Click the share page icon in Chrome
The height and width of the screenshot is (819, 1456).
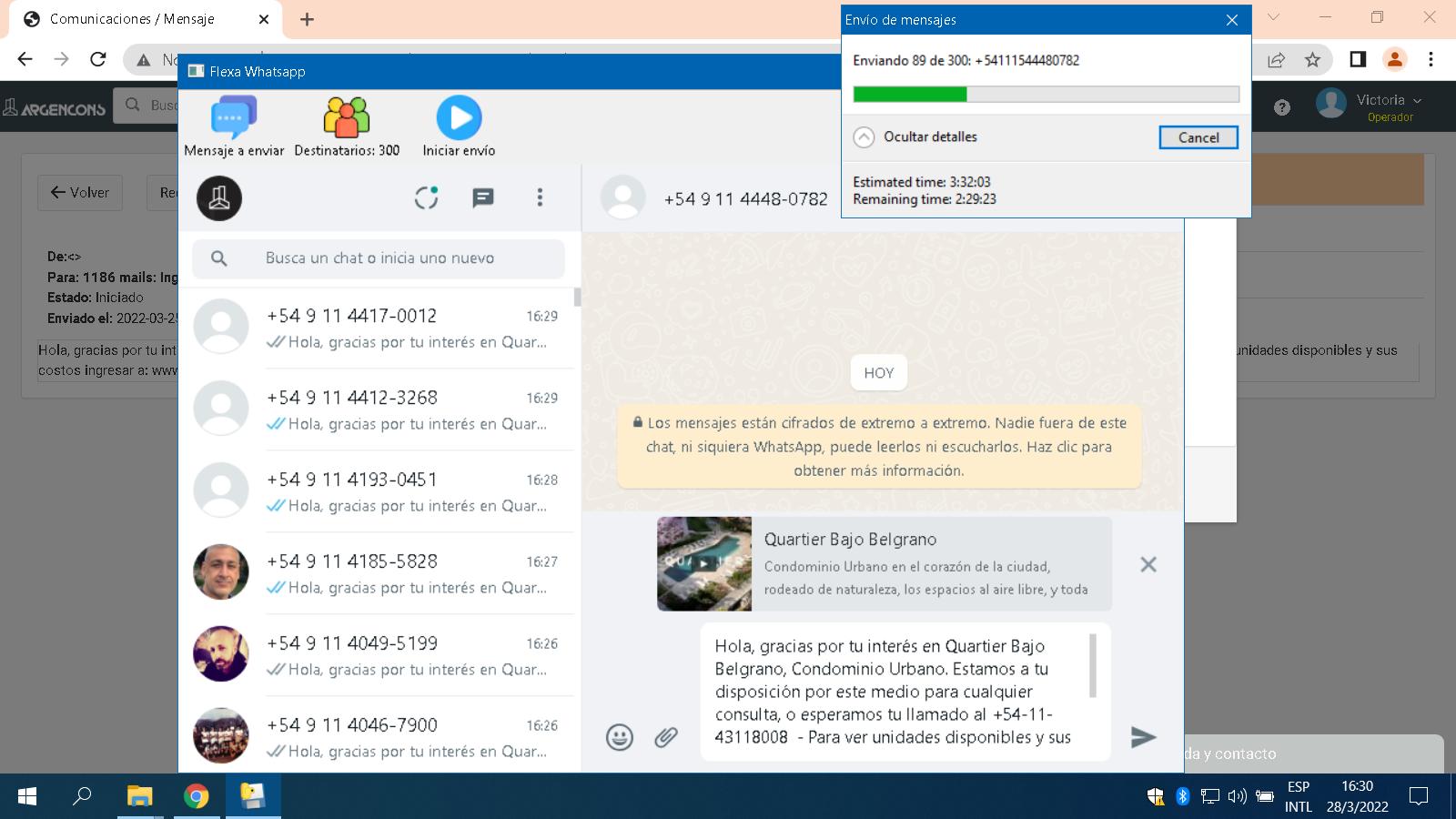(1276, 59)
